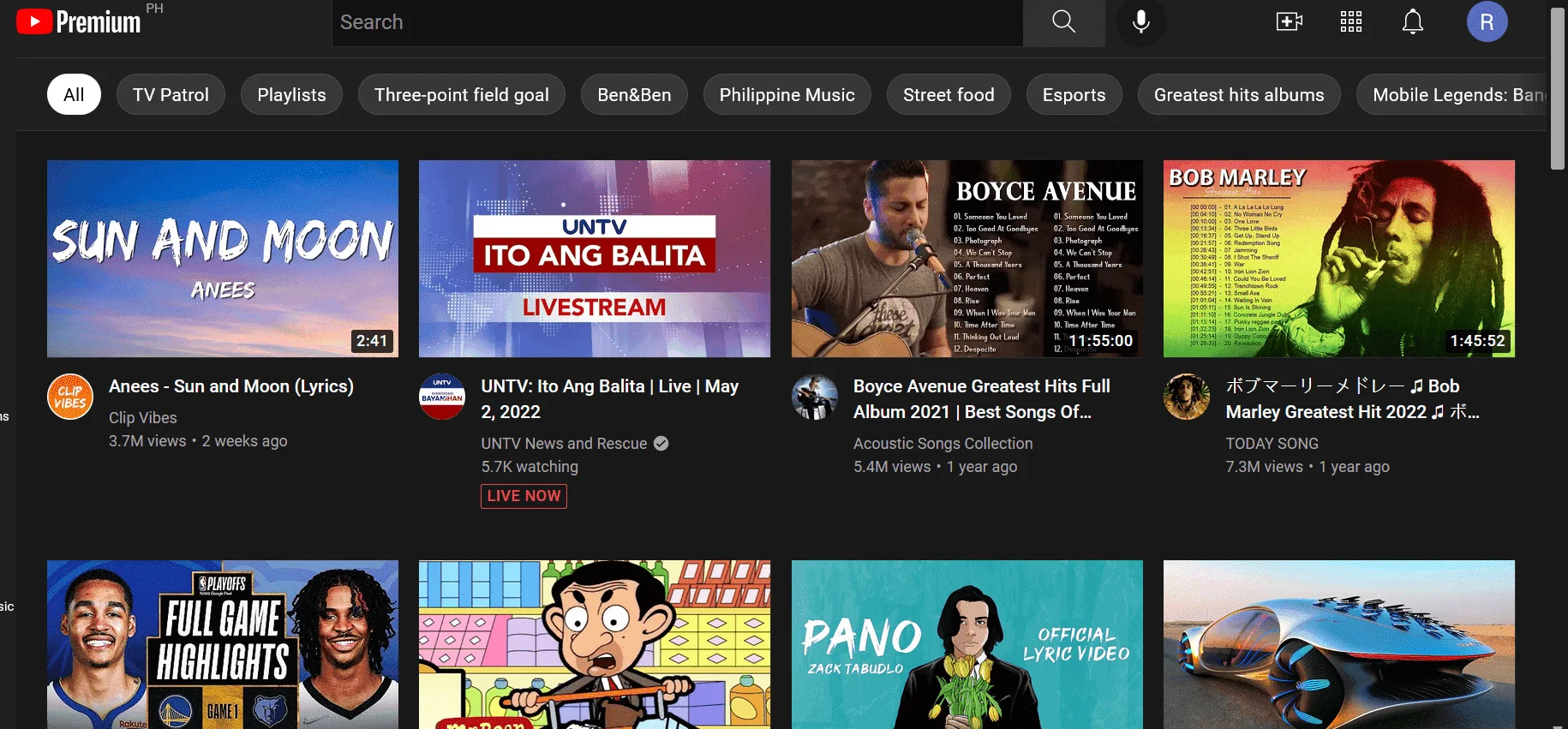Show notifications bell
Screen dimensions: 1568x729
click(x=1413, y=22)
